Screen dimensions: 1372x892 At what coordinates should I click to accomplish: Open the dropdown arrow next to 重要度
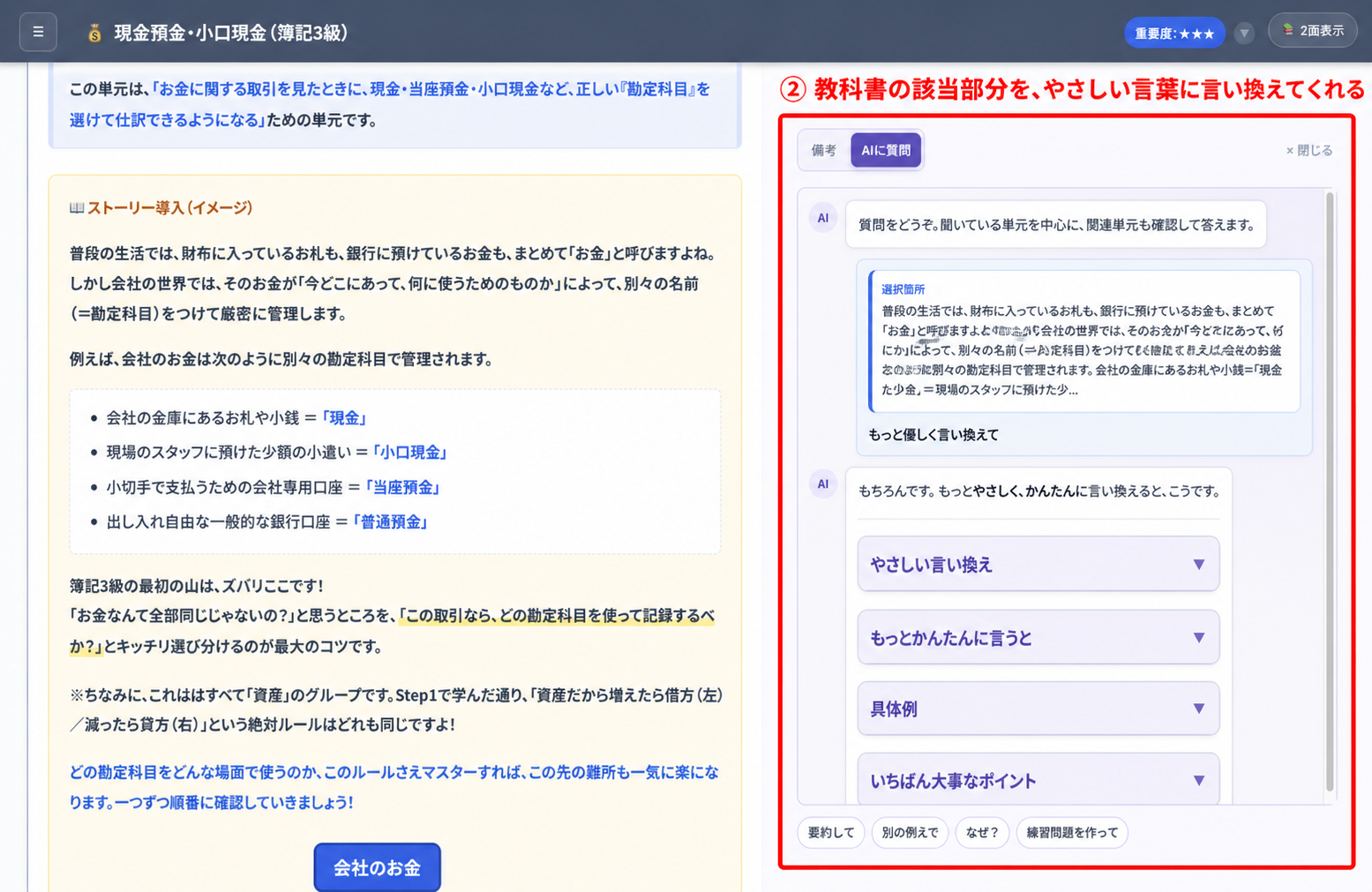(x=1244, y=34)
